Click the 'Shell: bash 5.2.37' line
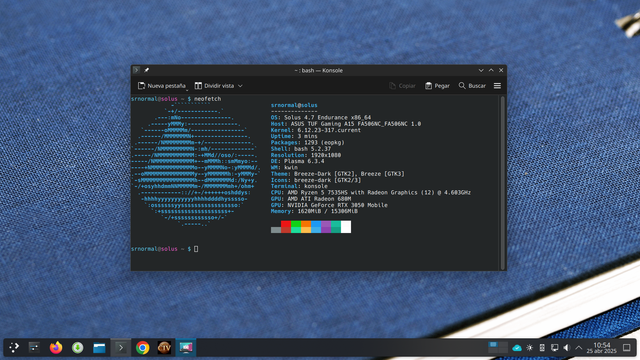 click(301, 149)
